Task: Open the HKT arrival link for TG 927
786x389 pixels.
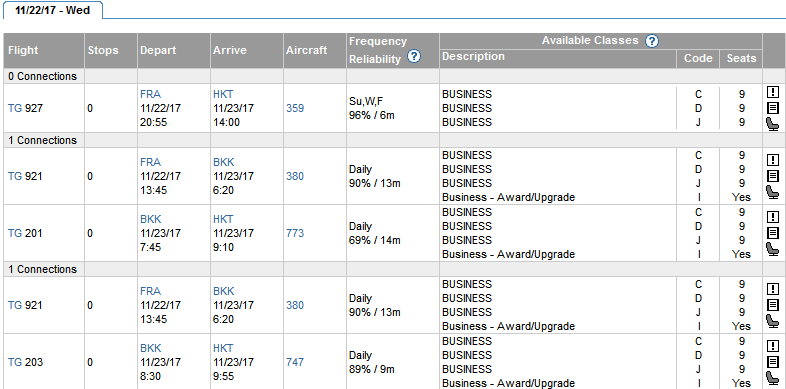Action: pos(223,94)
